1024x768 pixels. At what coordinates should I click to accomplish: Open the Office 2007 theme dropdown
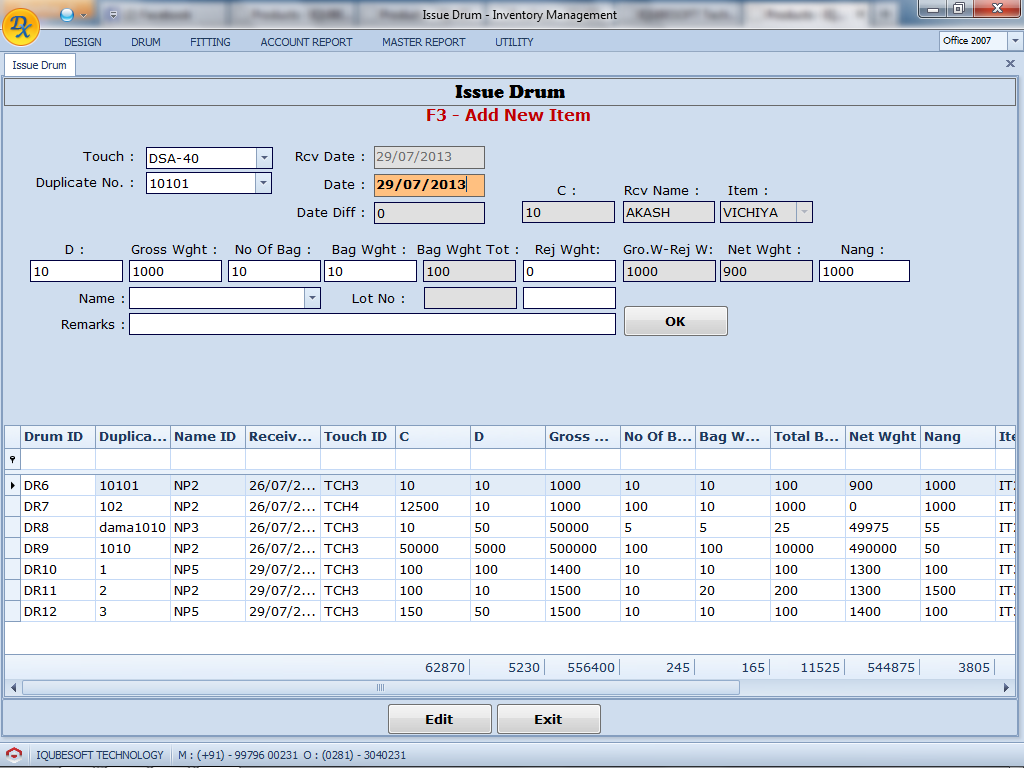pos(1014,41)
